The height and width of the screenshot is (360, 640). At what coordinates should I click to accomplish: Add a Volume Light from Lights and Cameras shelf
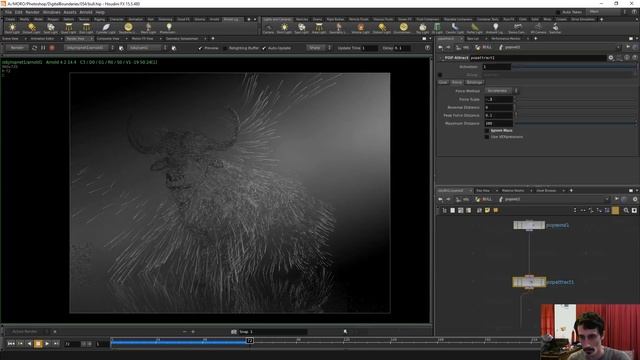click(361, 28)
